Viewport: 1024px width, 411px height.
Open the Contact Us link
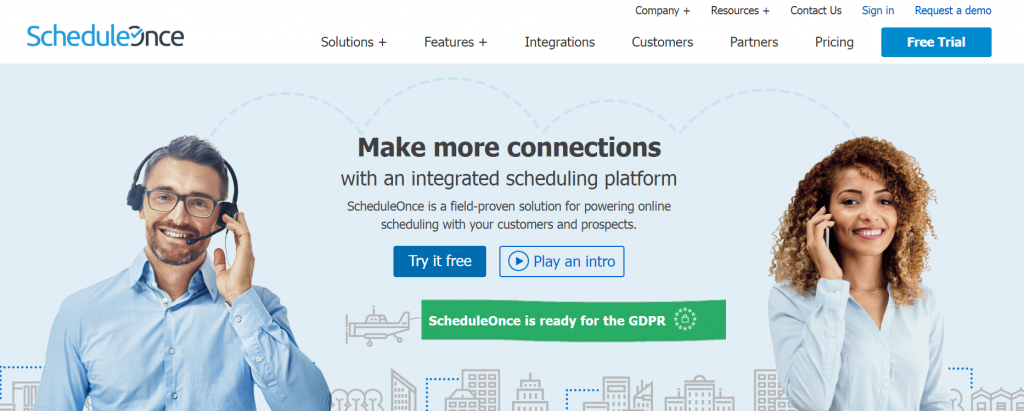(816, 10)
